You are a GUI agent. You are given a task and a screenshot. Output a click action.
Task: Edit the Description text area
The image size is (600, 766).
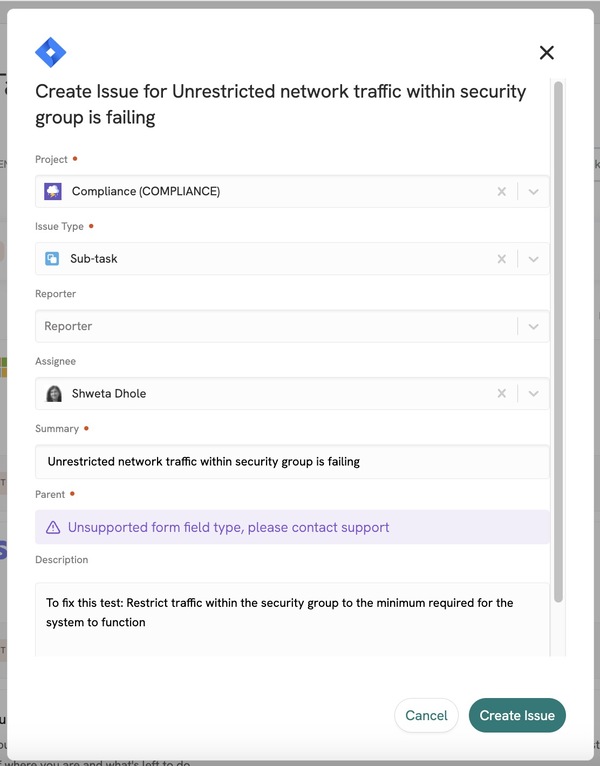[x=292, y=619]
